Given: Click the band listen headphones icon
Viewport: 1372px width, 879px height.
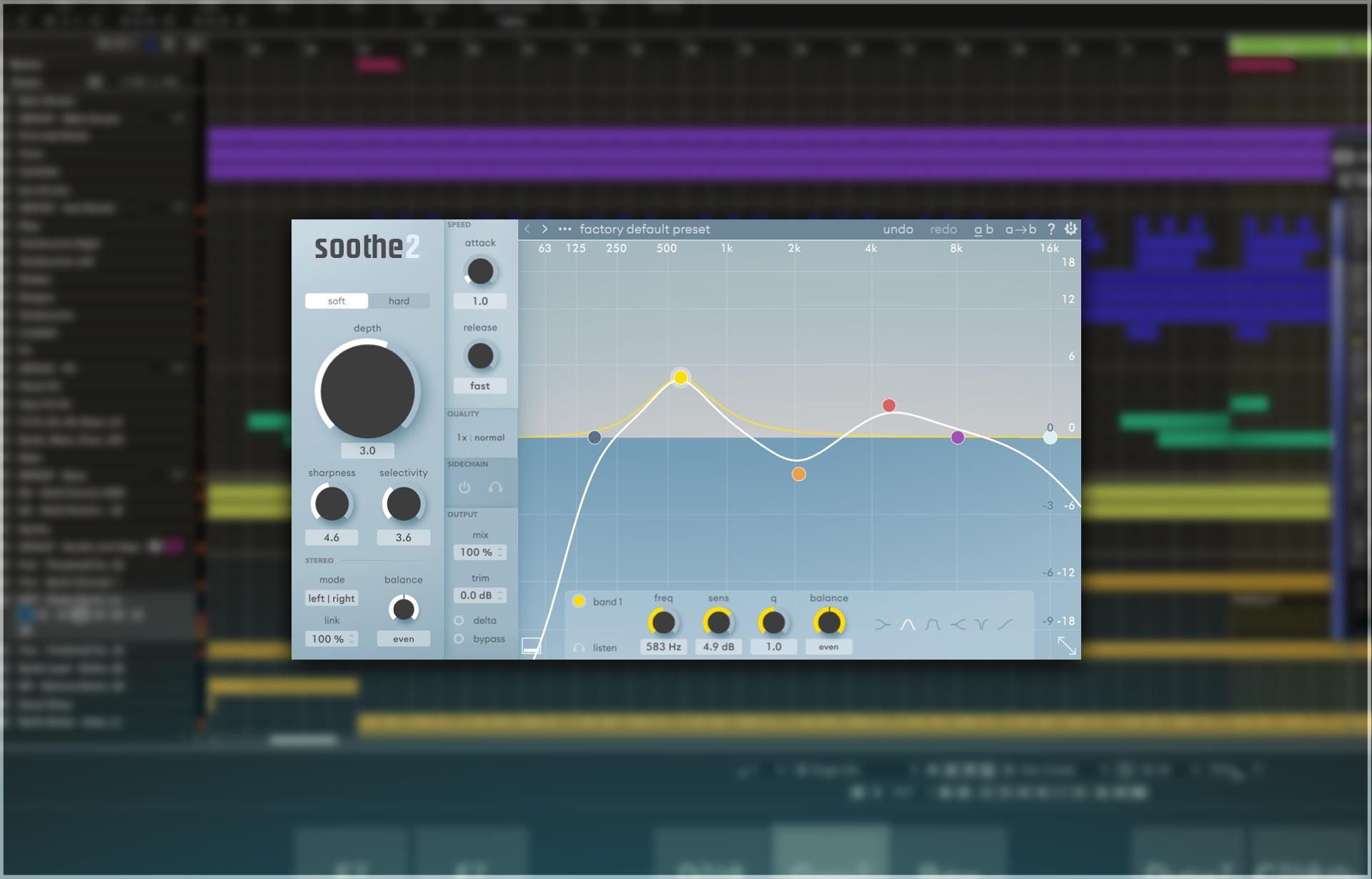Looking at the screenshot, I should click(579, 647).
